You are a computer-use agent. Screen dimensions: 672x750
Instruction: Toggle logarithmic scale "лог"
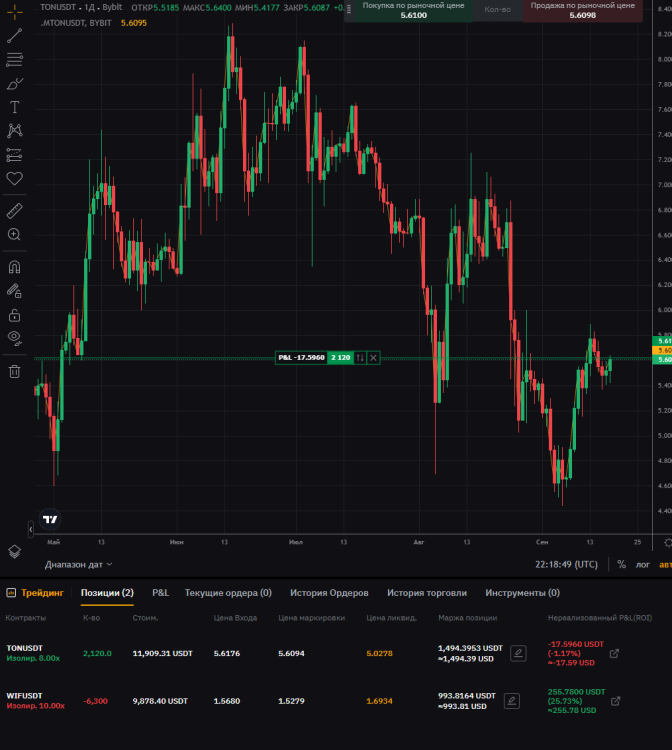point(641,564)
